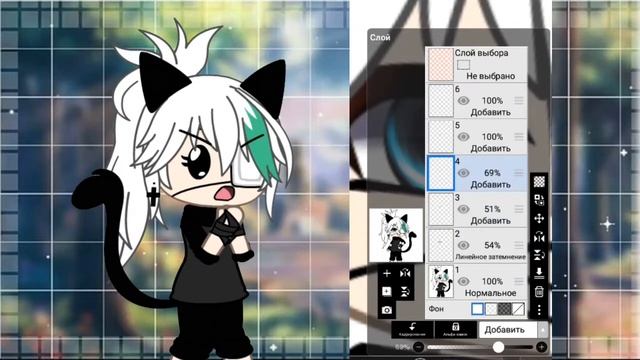The image size is (640, 360).
Task: Toggle visibility eye of layer 5
Action: pos(463,137)
